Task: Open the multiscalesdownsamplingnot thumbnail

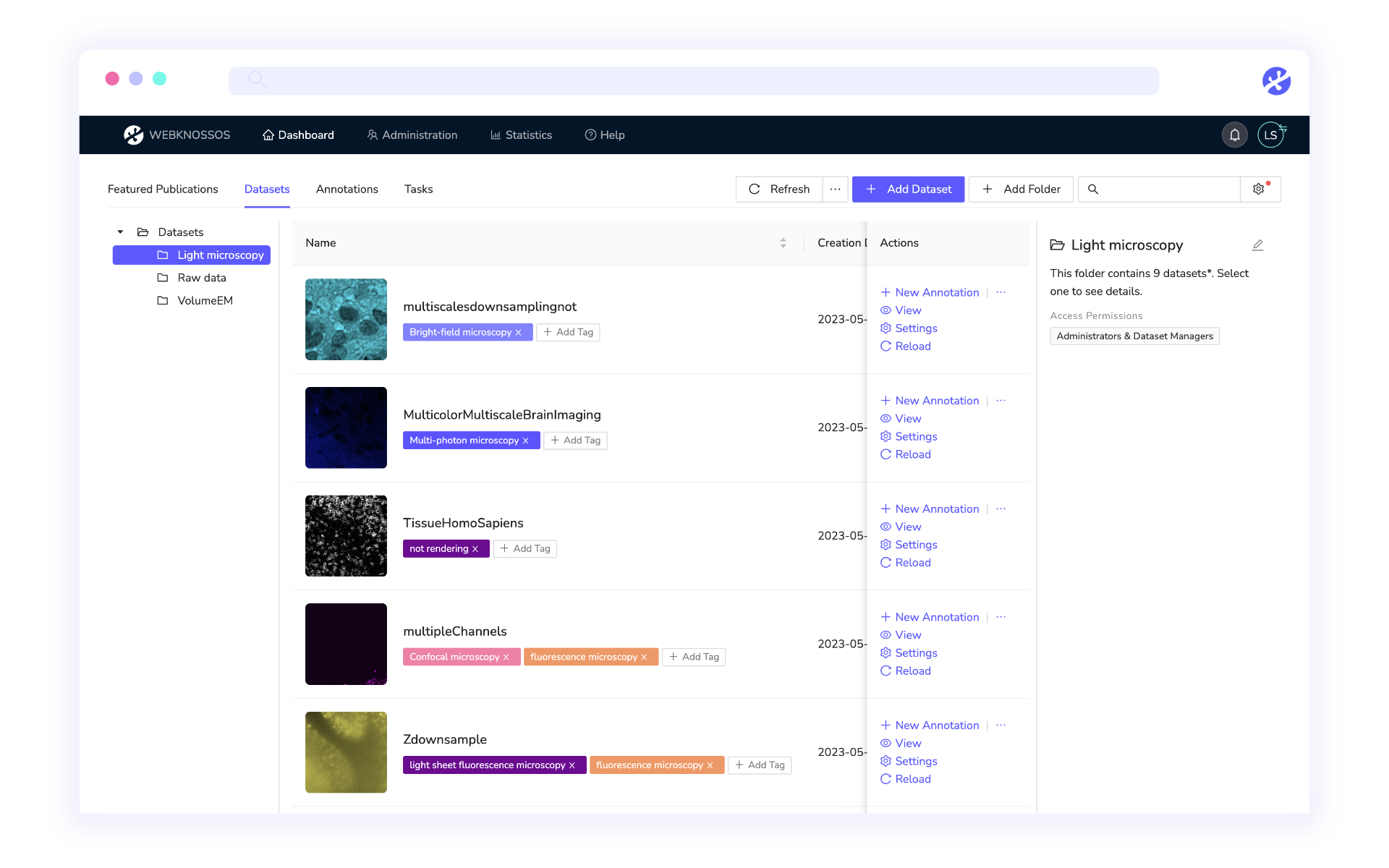Action: tap(346, 319)
